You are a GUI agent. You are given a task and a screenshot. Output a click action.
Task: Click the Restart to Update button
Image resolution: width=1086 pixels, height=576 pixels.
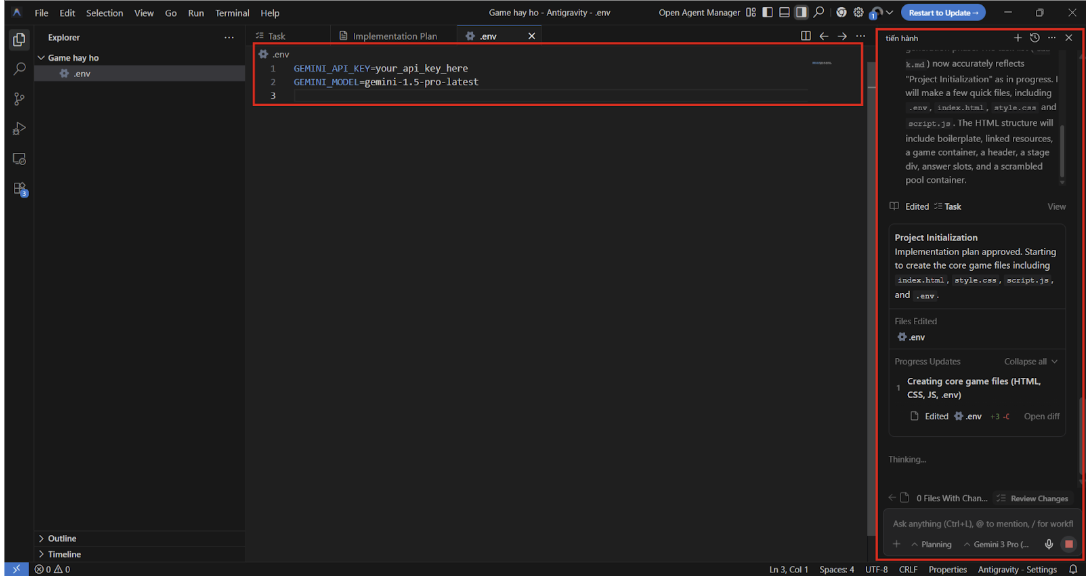coord(943,13)
